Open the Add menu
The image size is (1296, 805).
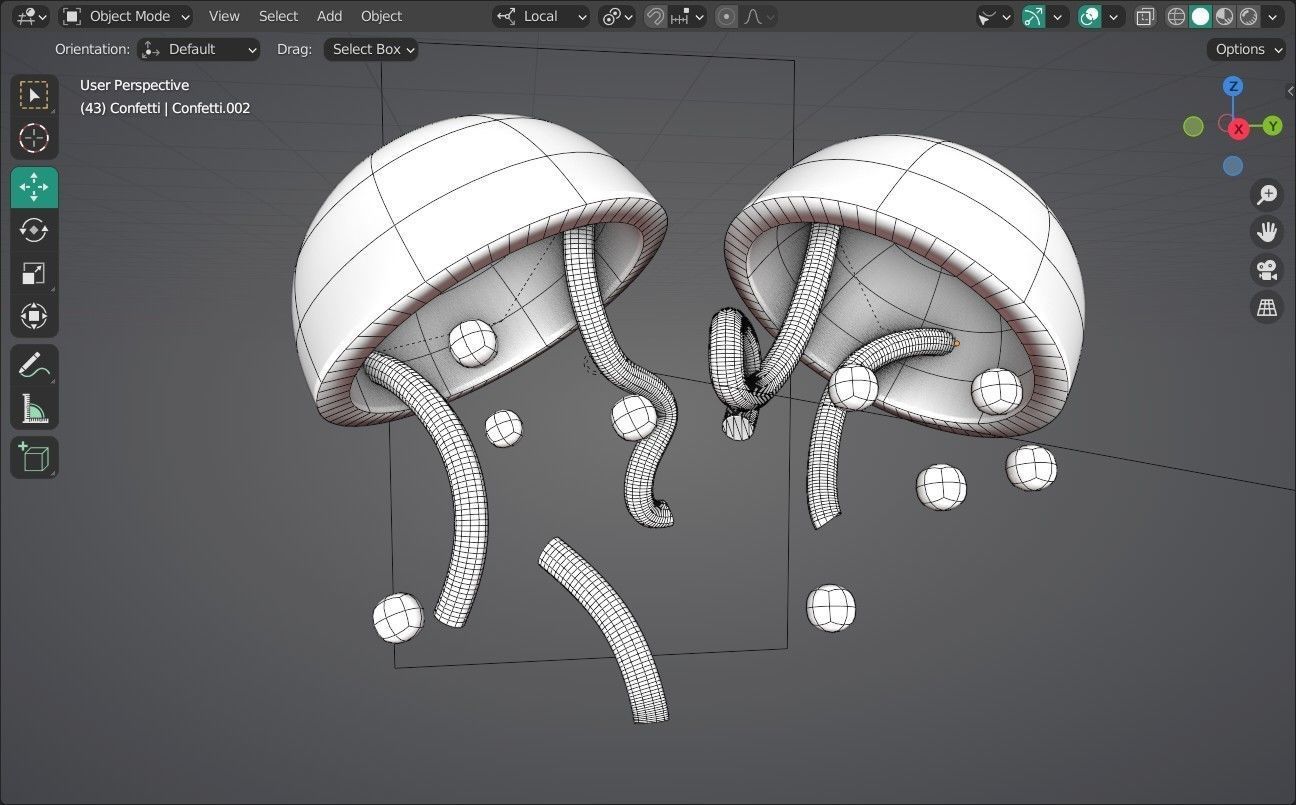point(329,16)
